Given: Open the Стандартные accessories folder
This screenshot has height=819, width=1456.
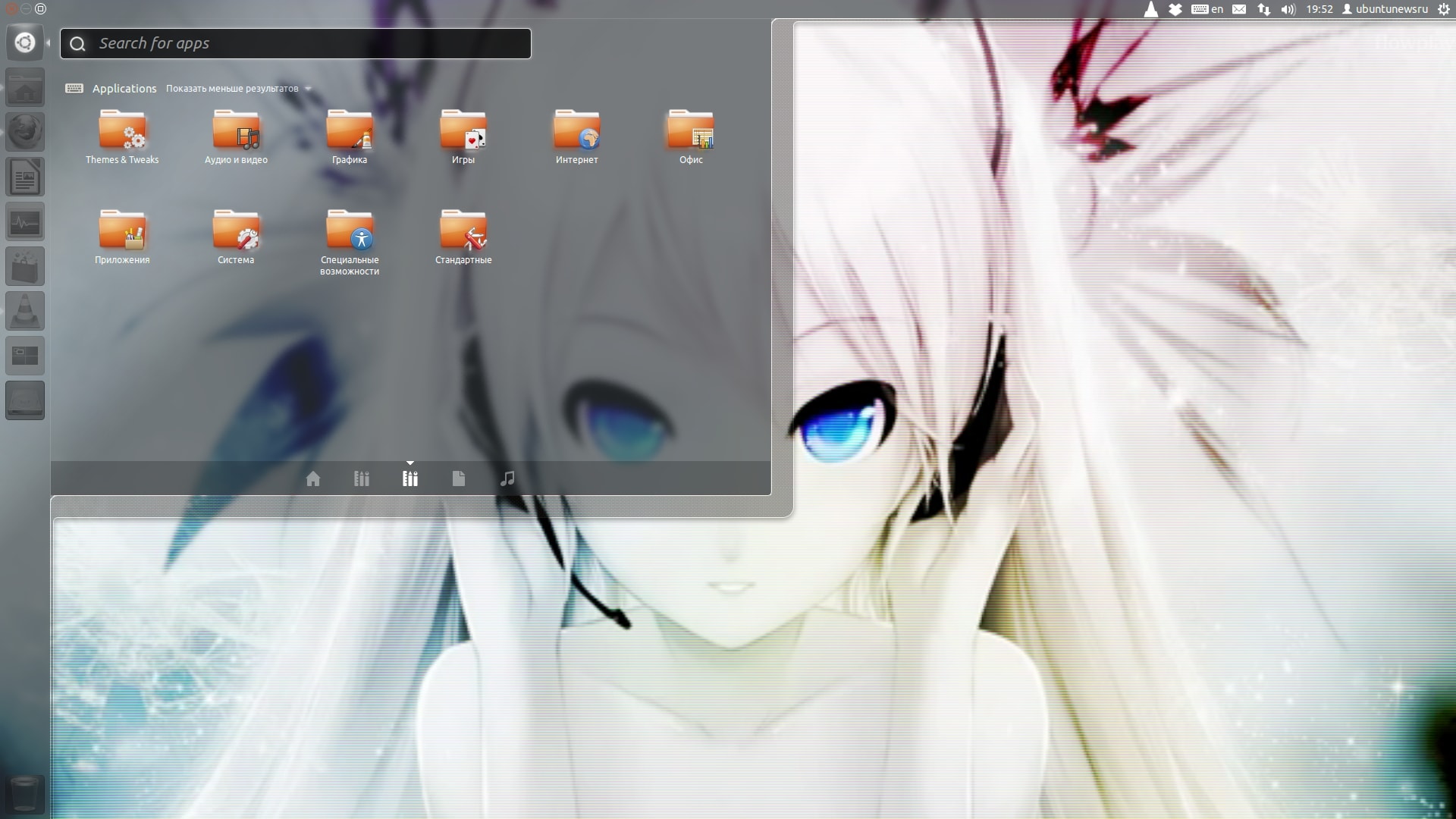Looking at the screenshot, I should [x=463, y=238].
